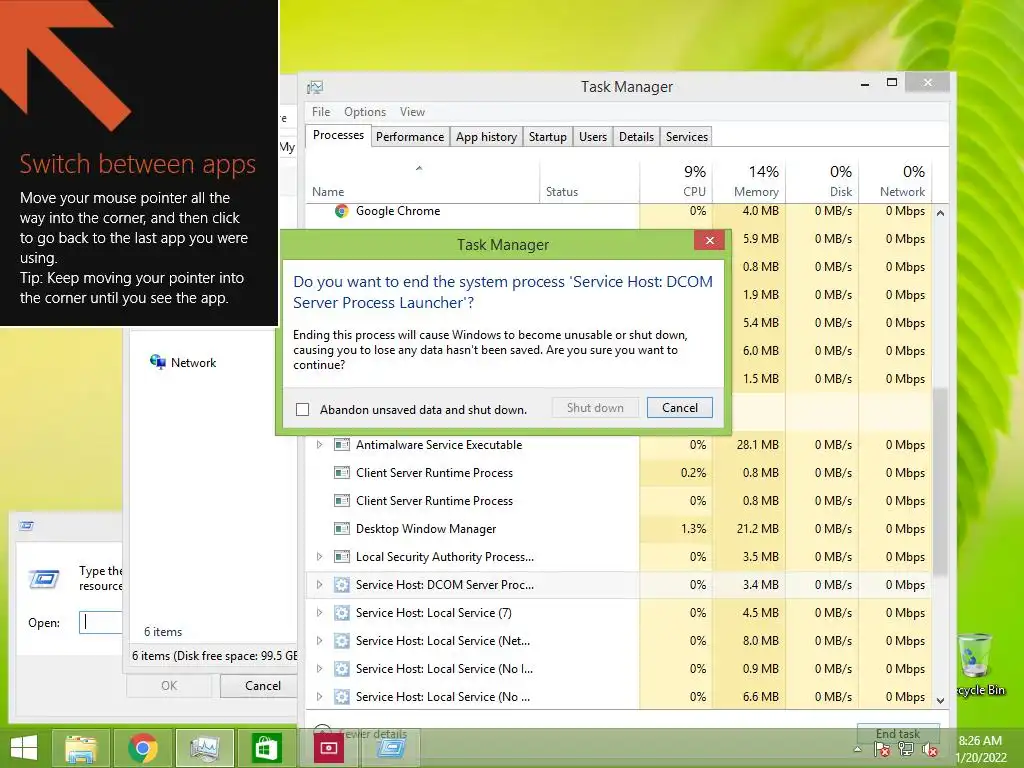Switch to the App history tab

pos(486,136)
